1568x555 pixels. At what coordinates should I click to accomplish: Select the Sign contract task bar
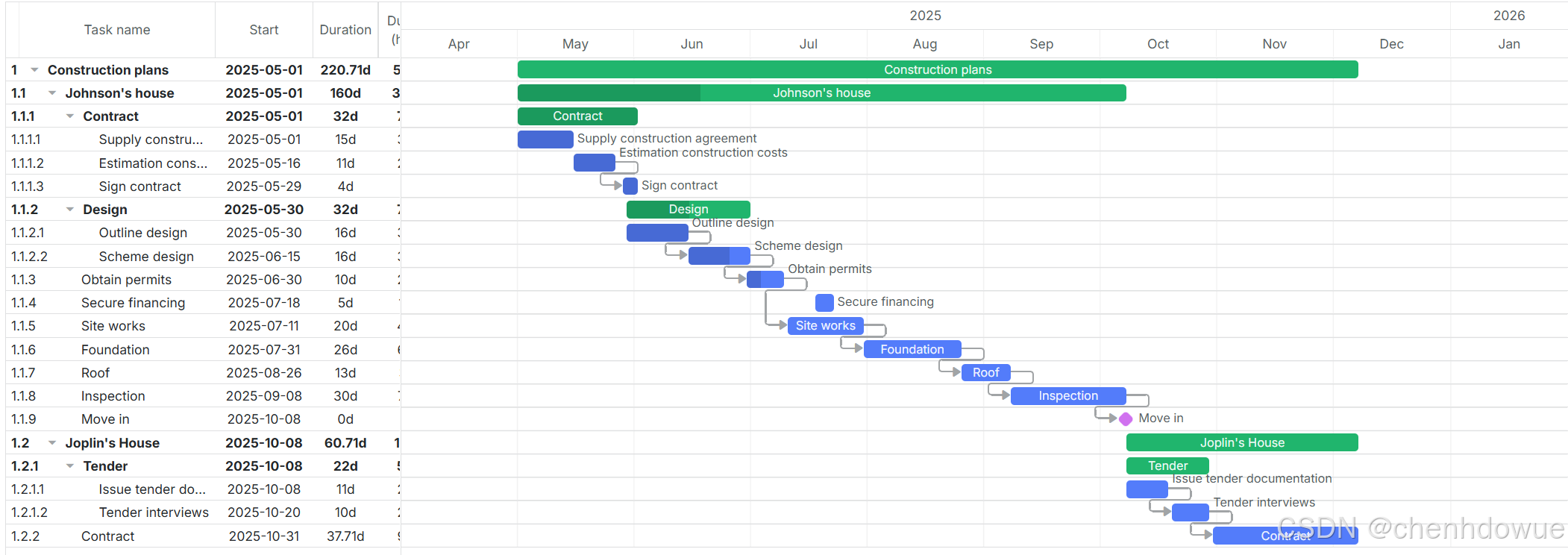pyautogui.click(x=630, y=186)
